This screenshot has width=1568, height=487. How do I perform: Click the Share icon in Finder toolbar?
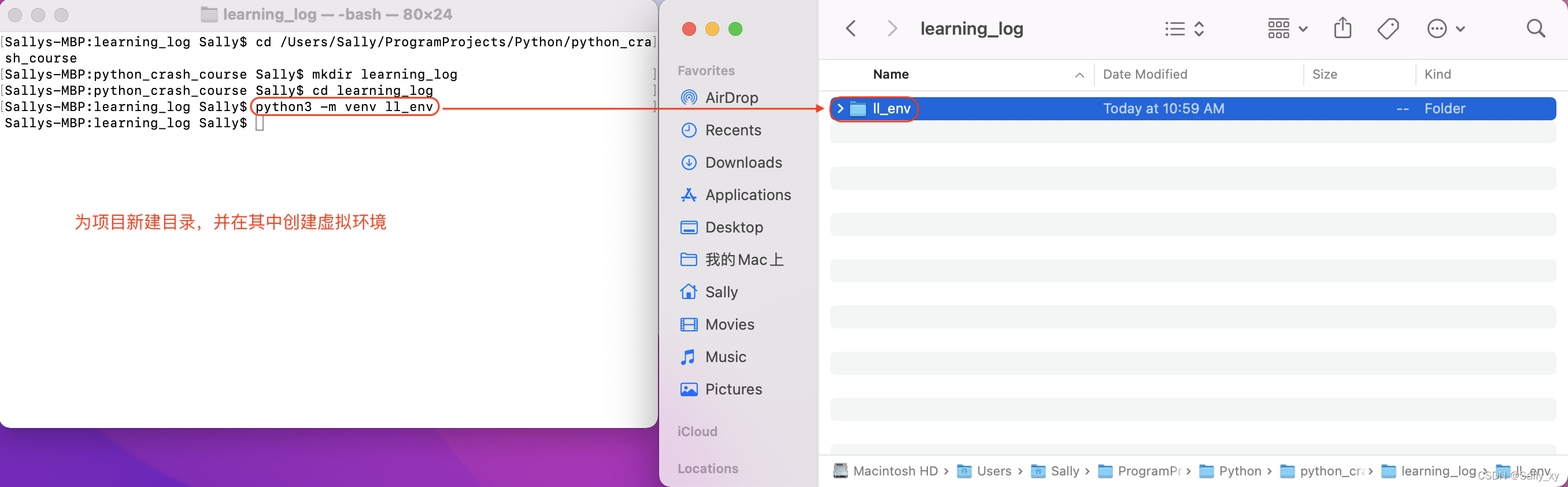(x=1342, y=28)
